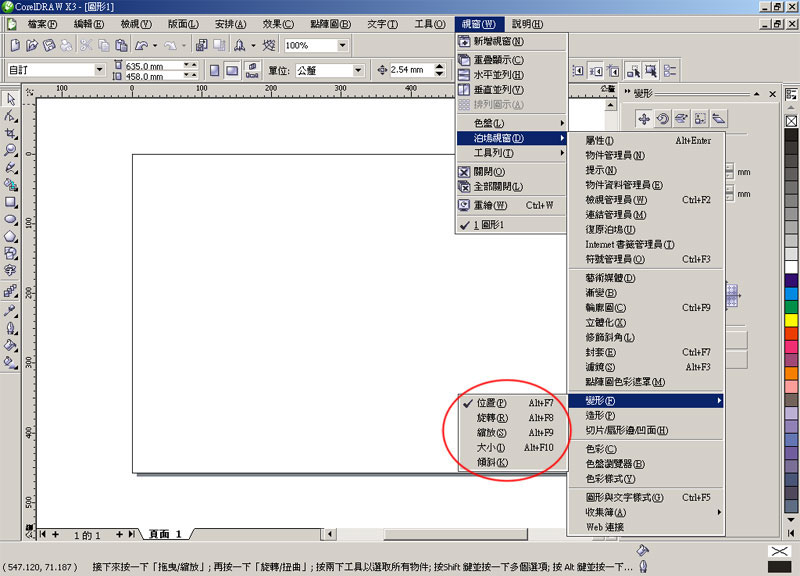The image size is (800, 576).
Task: Open the Position tab icon in Transform docker
Action: pos(644,119)
